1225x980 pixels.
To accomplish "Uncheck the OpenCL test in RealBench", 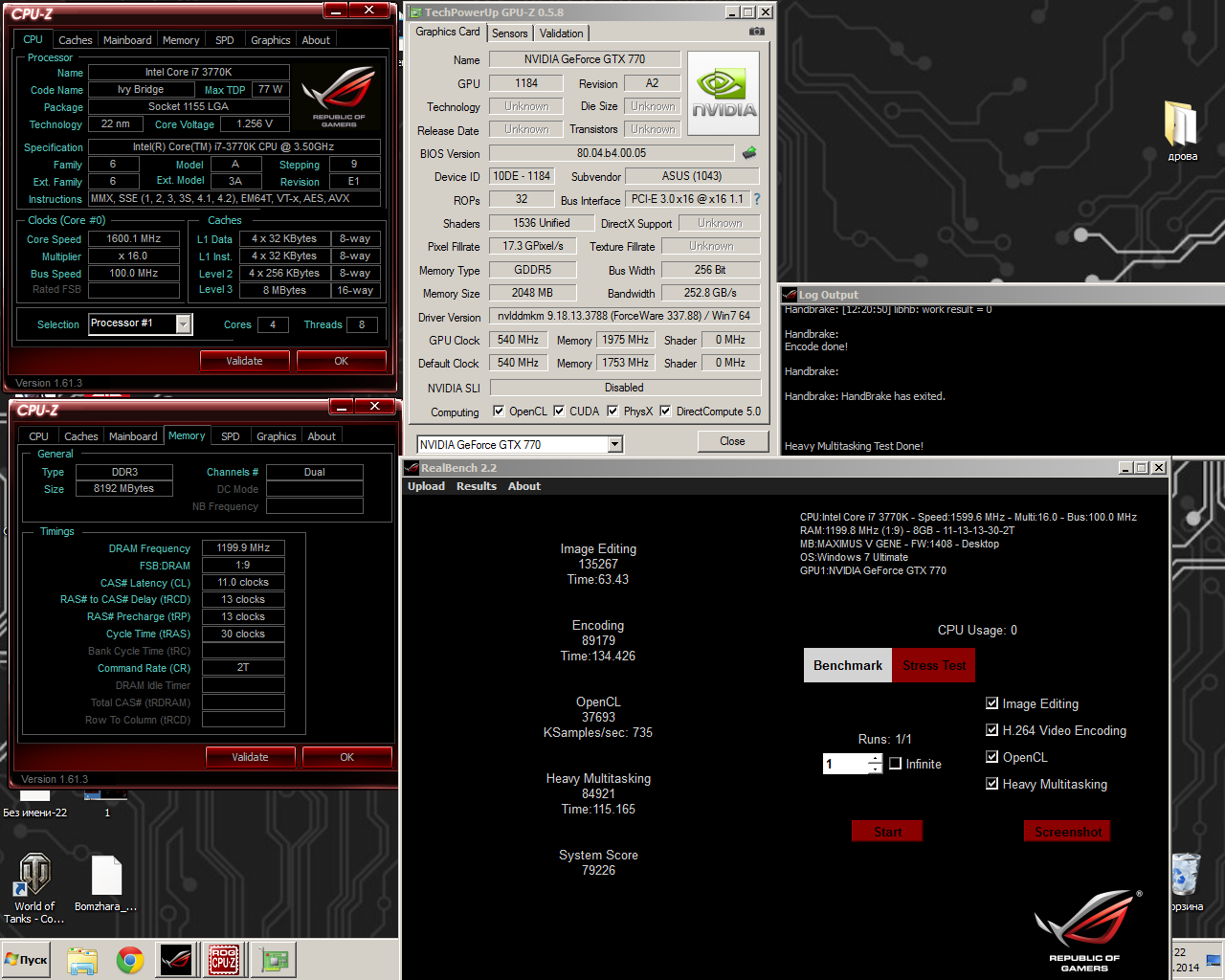I will coord(992,757).
